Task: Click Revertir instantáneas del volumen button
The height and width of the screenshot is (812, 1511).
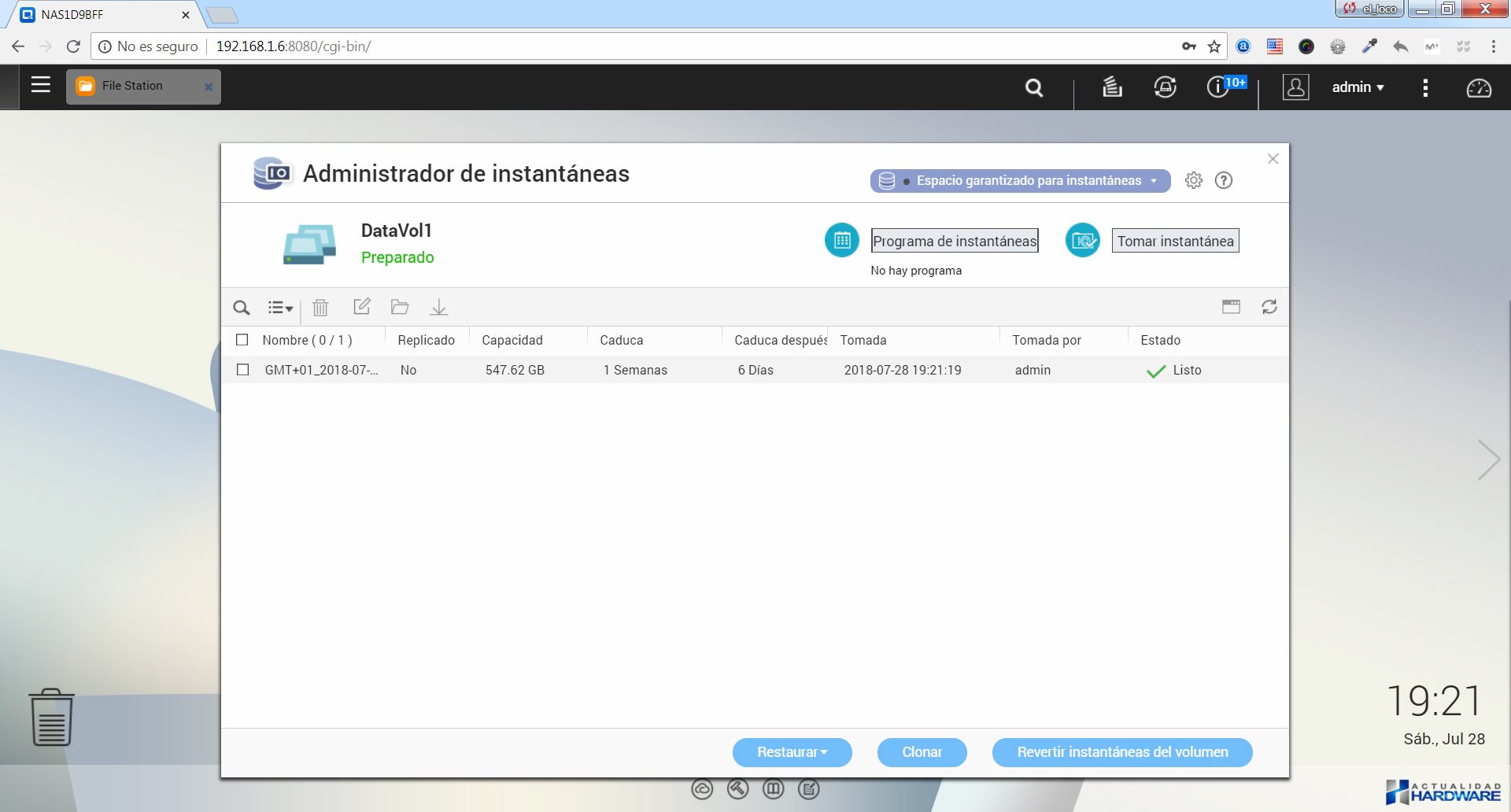Action: tap(1121, 752)
